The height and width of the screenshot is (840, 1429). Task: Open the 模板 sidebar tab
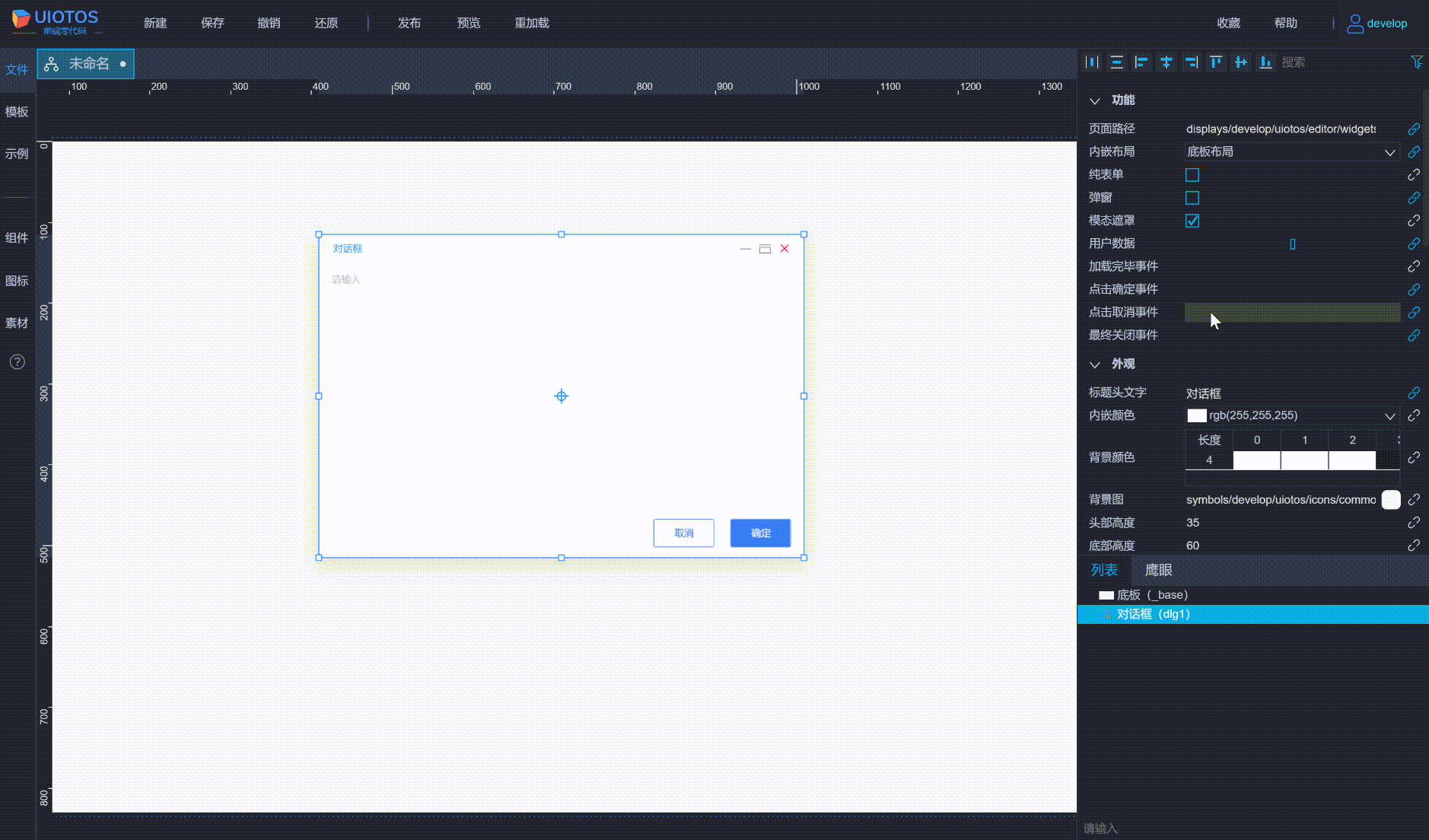(17, 112)
